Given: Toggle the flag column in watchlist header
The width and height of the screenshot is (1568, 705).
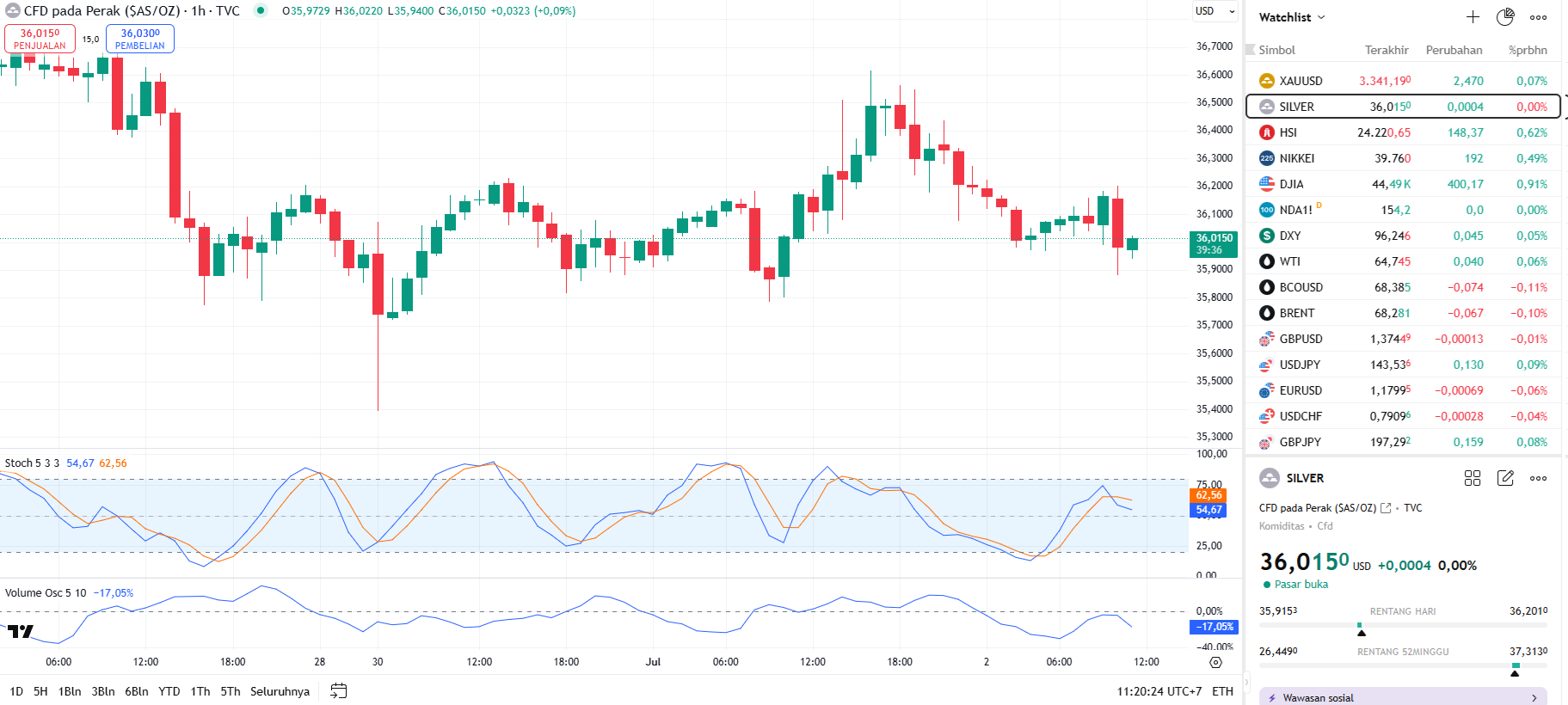Looking at the screenshot, I should [1251, 50].
